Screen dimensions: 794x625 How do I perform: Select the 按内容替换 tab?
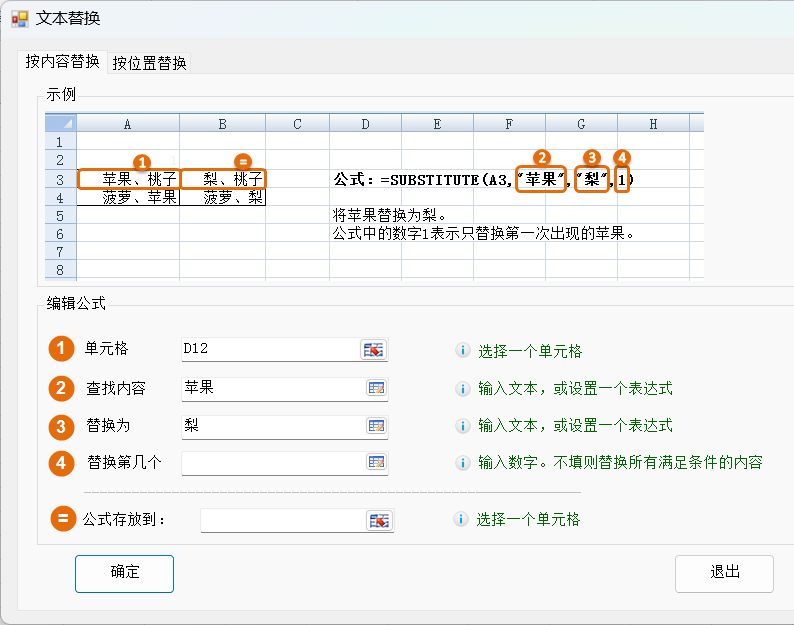(63, 62)
